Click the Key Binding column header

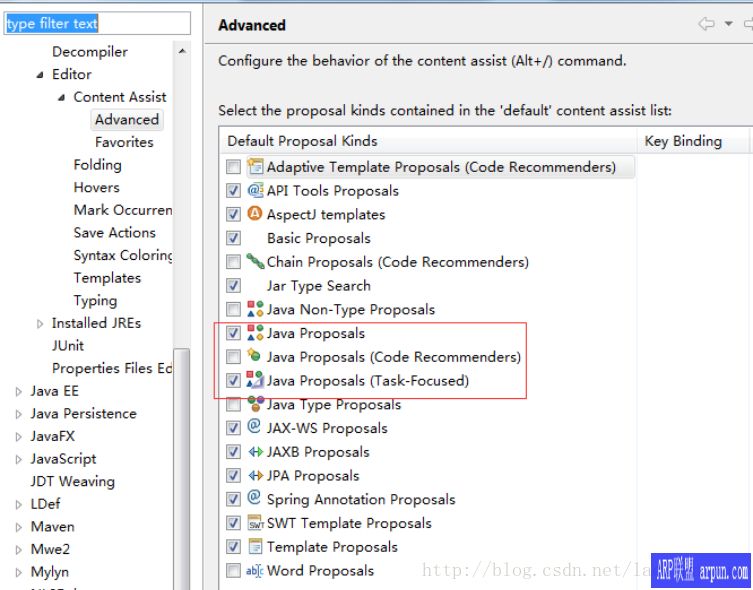pyautogui.click(x=684, y=141)
